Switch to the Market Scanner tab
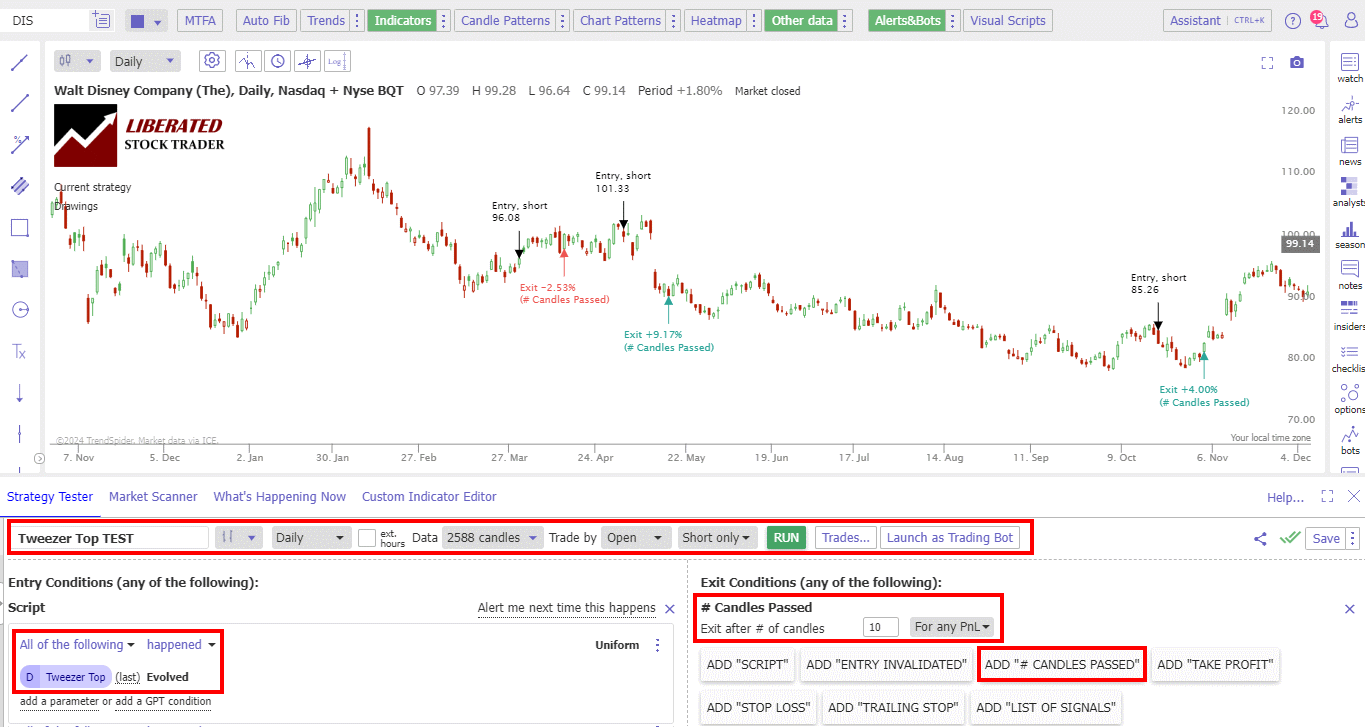1365x727 pixels. (153, 496)
